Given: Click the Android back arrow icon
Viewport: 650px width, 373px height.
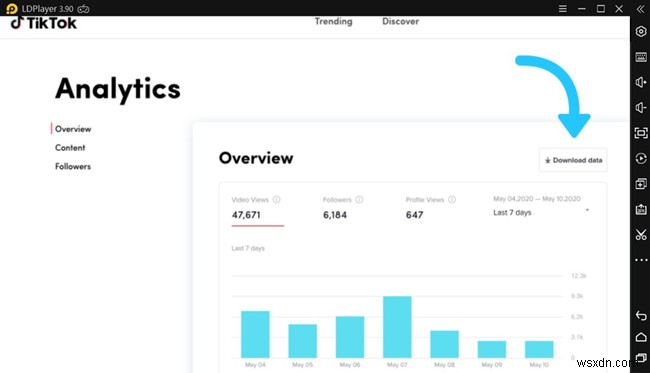Looking at the screenshot, I should click(x=641, y=316).
